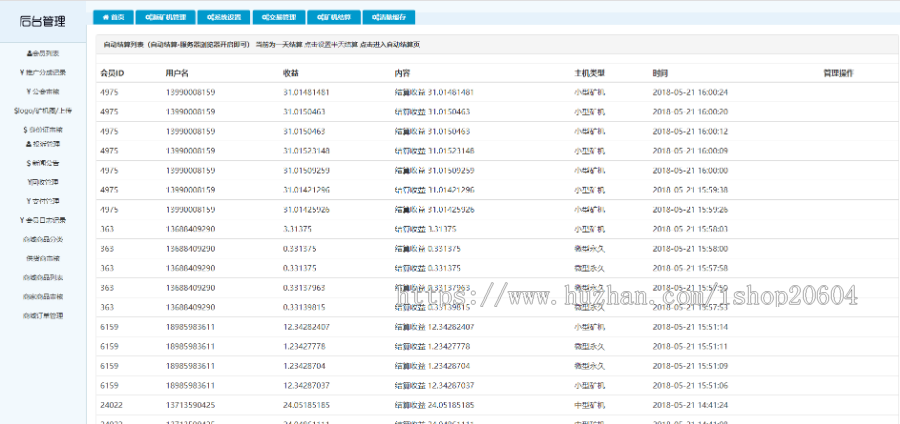
Task: Click member ID 363 in the 15:57:58 row
Action: 107,268
